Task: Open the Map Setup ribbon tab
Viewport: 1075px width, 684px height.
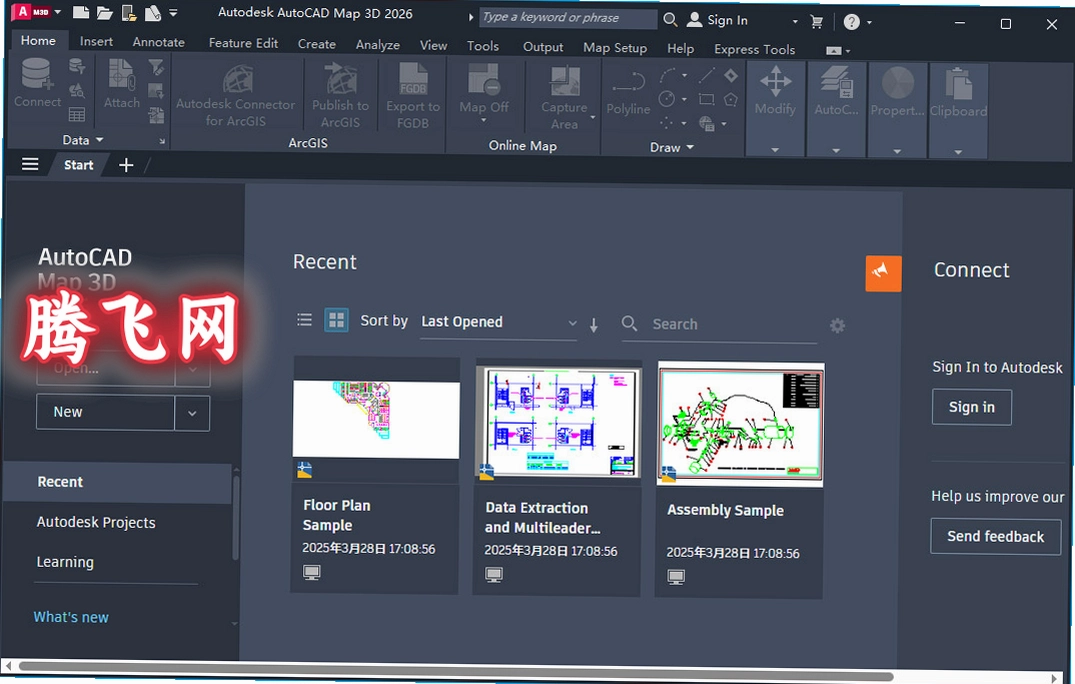Action: [615, 47]
